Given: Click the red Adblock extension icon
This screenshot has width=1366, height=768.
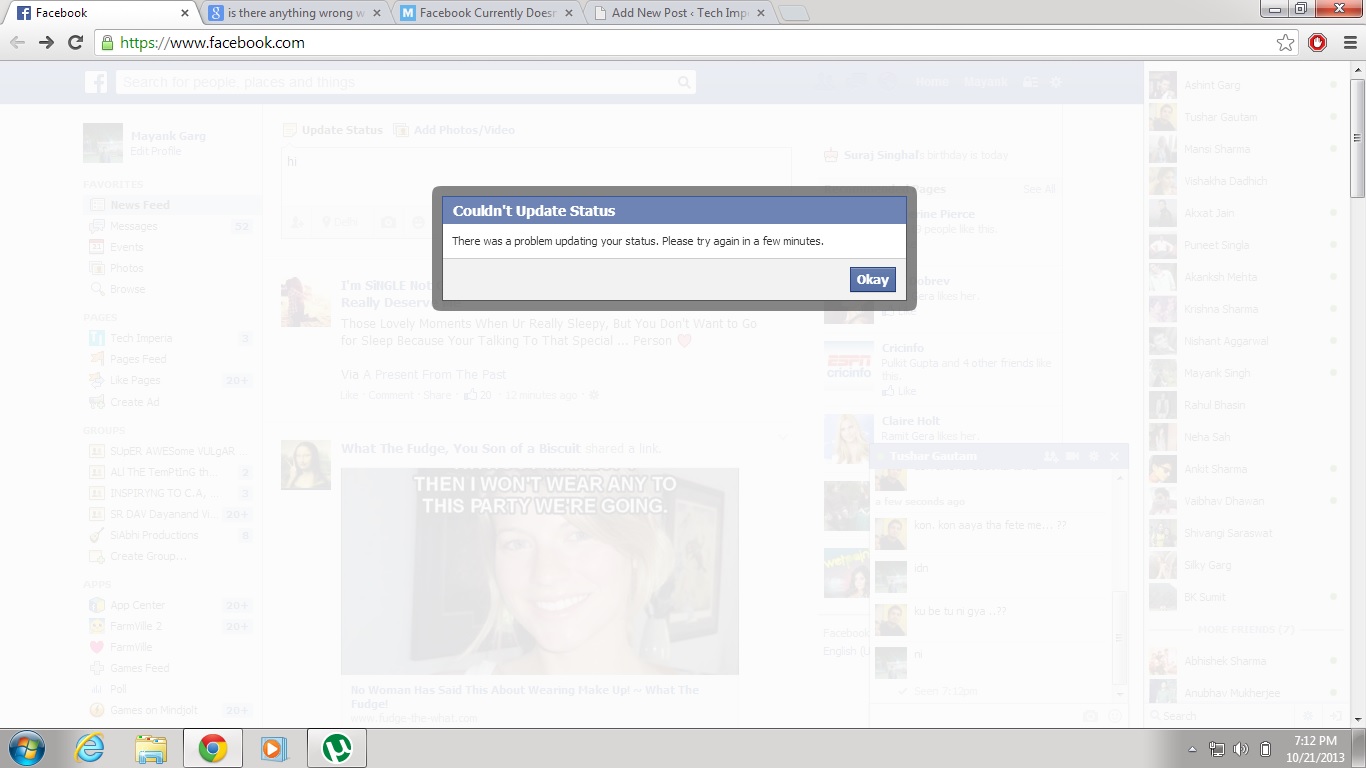Looking at the screenshot, I should tap(1318, 42).
